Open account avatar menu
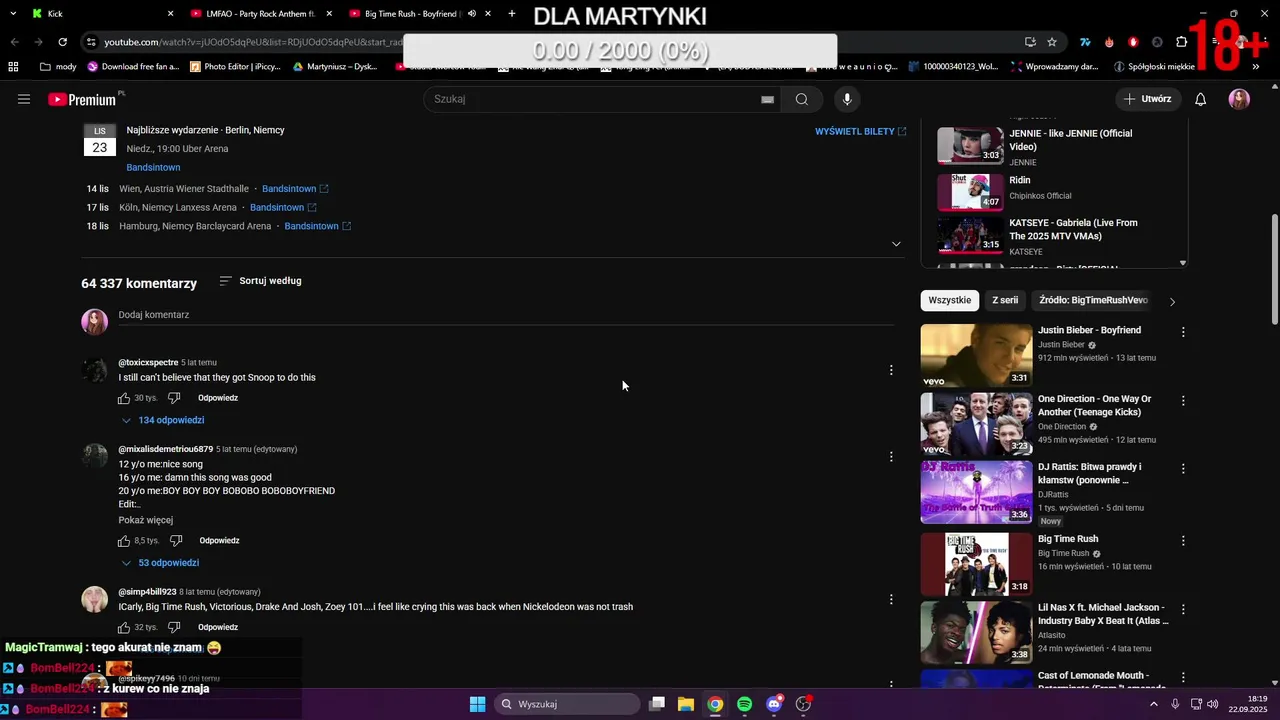The width and height of the screenshot is (1280, 720). click(1239, 99)
